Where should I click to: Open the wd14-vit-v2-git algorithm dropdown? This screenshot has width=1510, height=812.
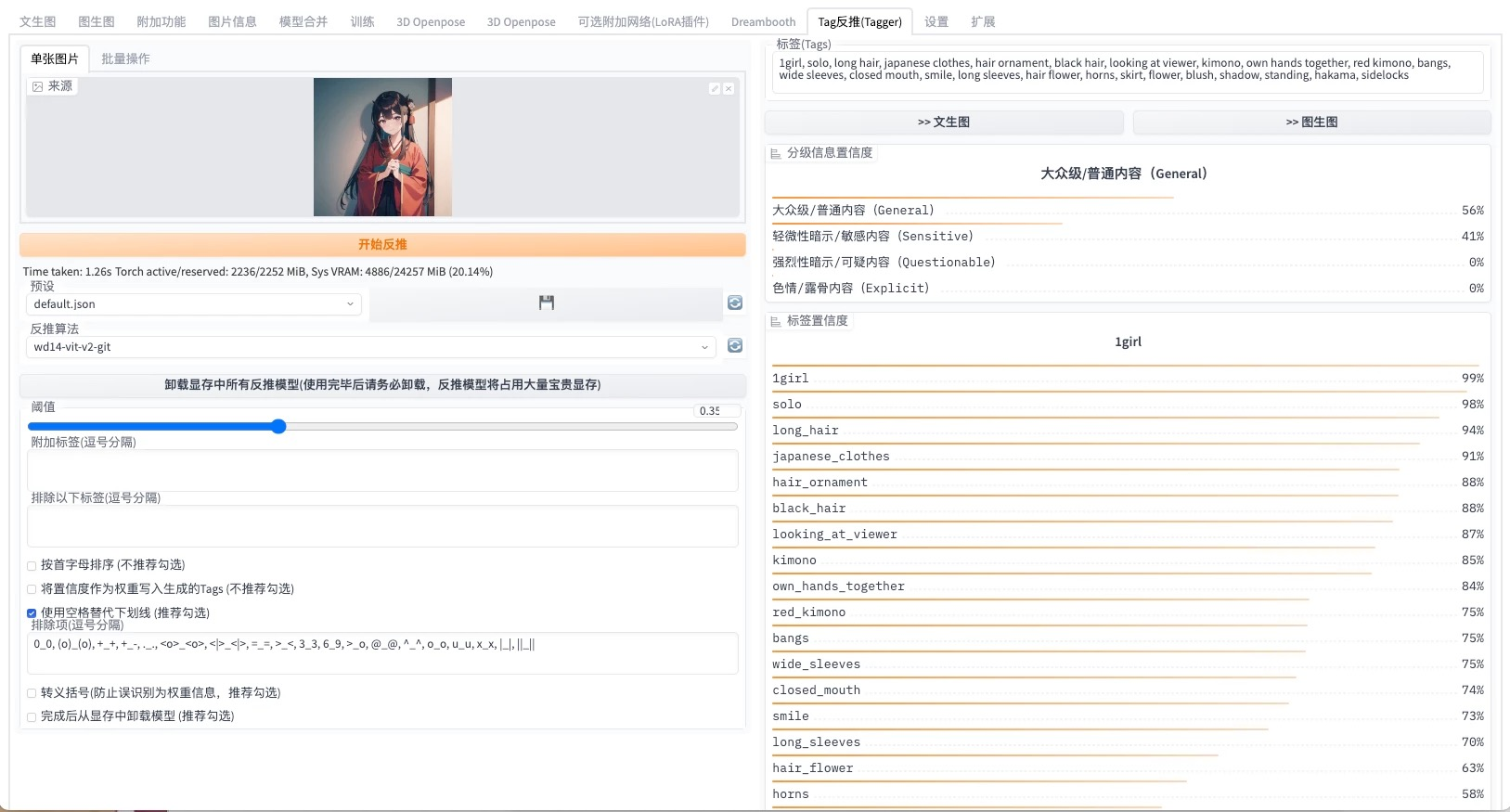tap(371, 347)
